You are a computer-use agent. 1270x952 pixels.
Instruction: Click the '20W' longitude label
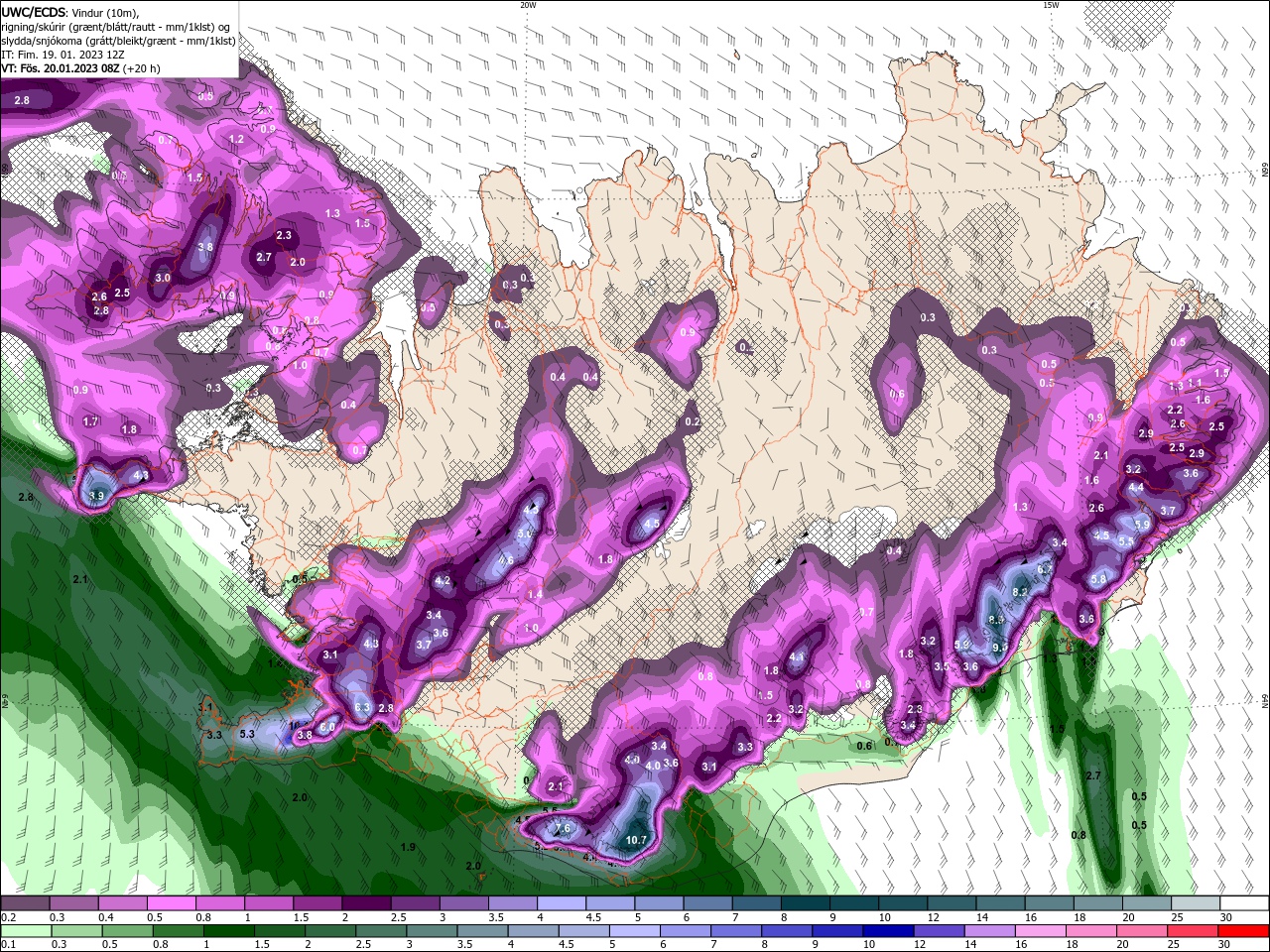point(528,5)
